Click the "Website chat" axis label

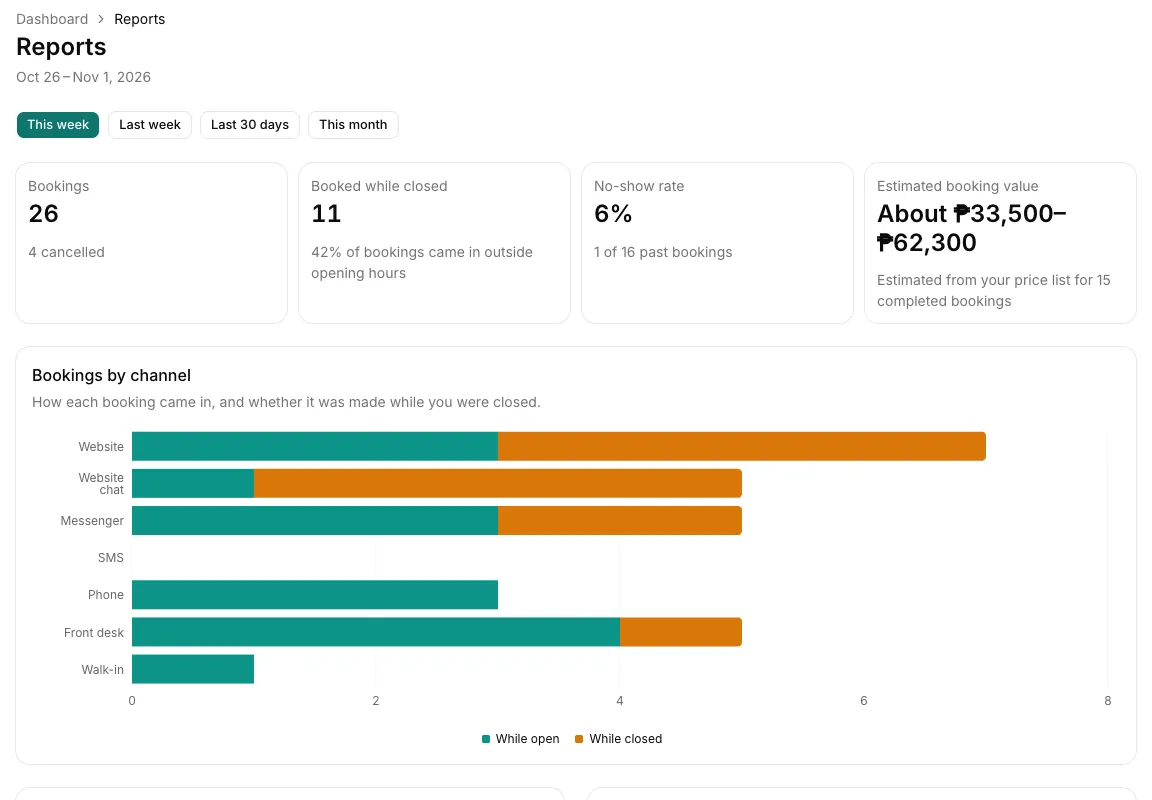pyautogui.click(x=101, y=483)
